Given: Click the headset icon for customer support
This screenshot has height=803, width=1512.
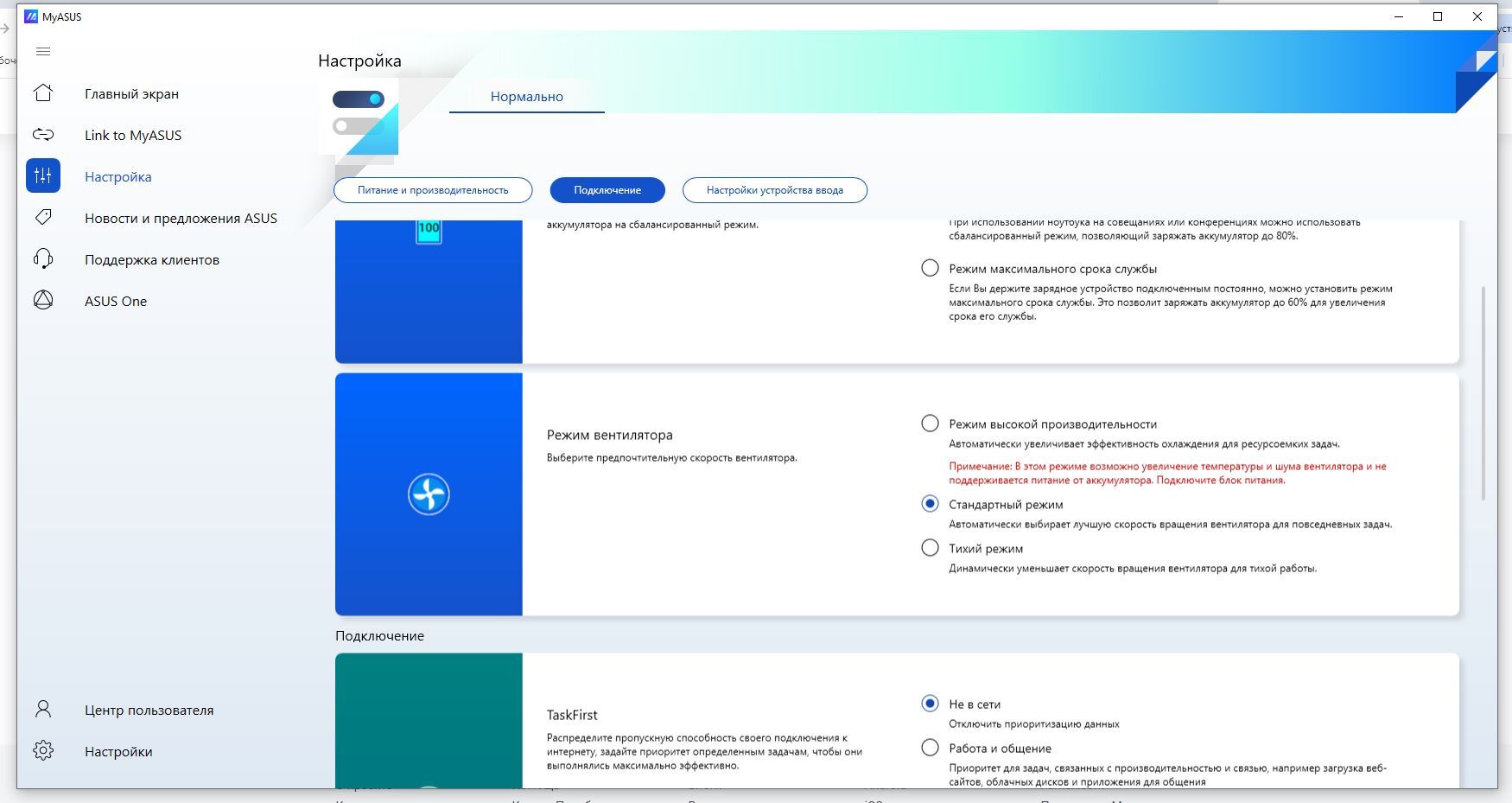Looking at the screenshot, I should pos(43,259).
